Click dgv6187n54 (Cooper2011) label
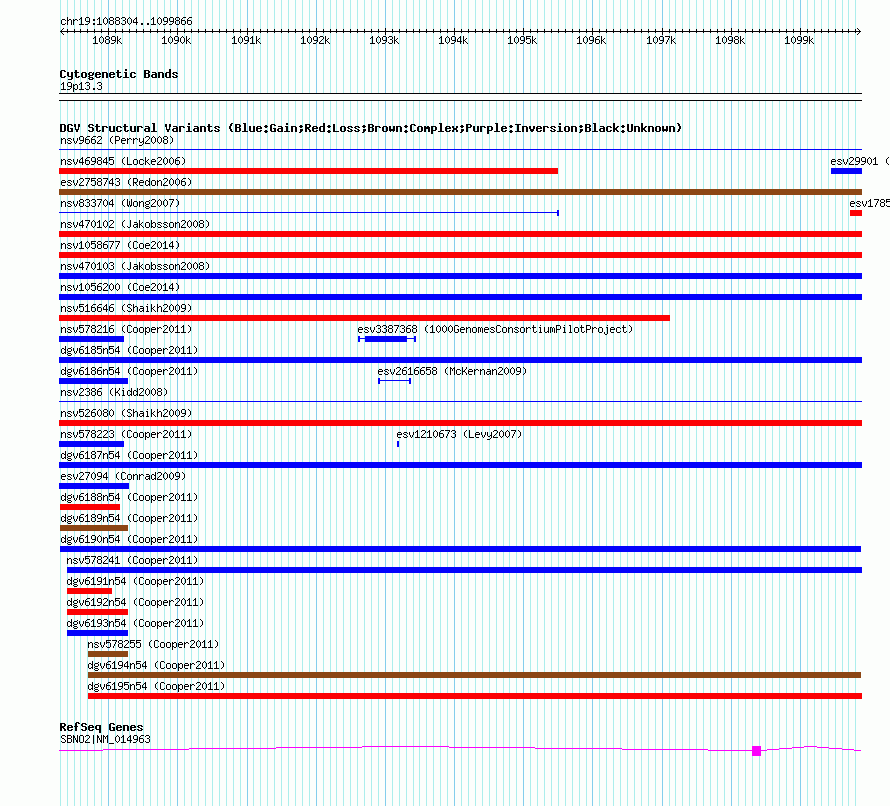 tap(129, 455)
